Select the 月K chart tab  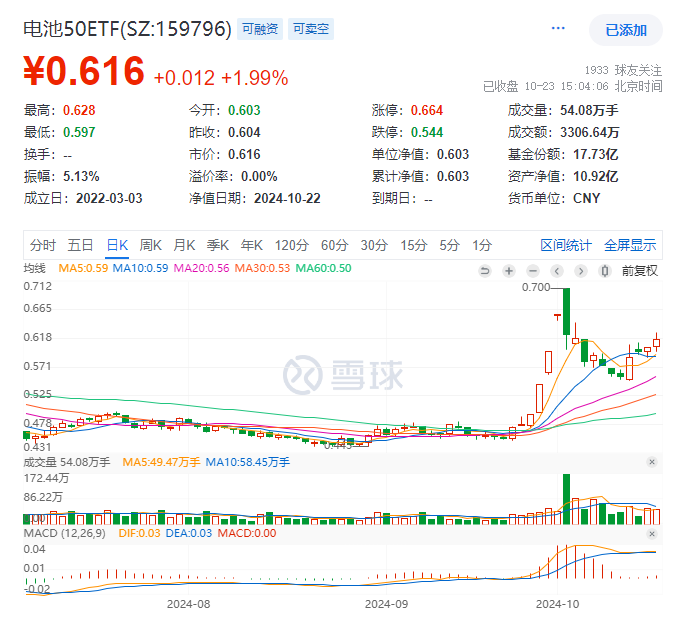[x=184, y=245]
